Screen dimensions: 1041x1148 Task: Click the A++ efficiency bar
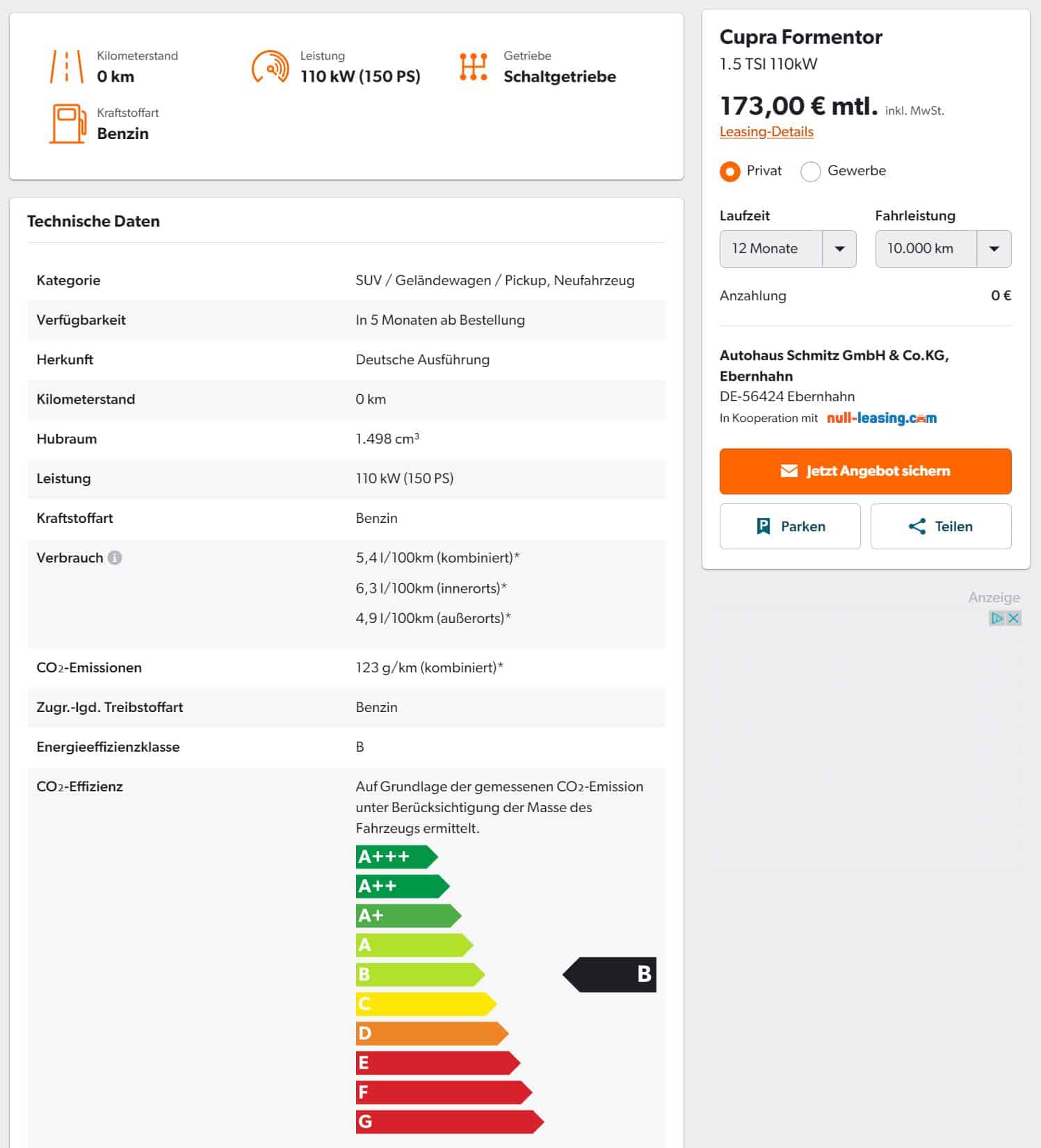tap(403, 886)
